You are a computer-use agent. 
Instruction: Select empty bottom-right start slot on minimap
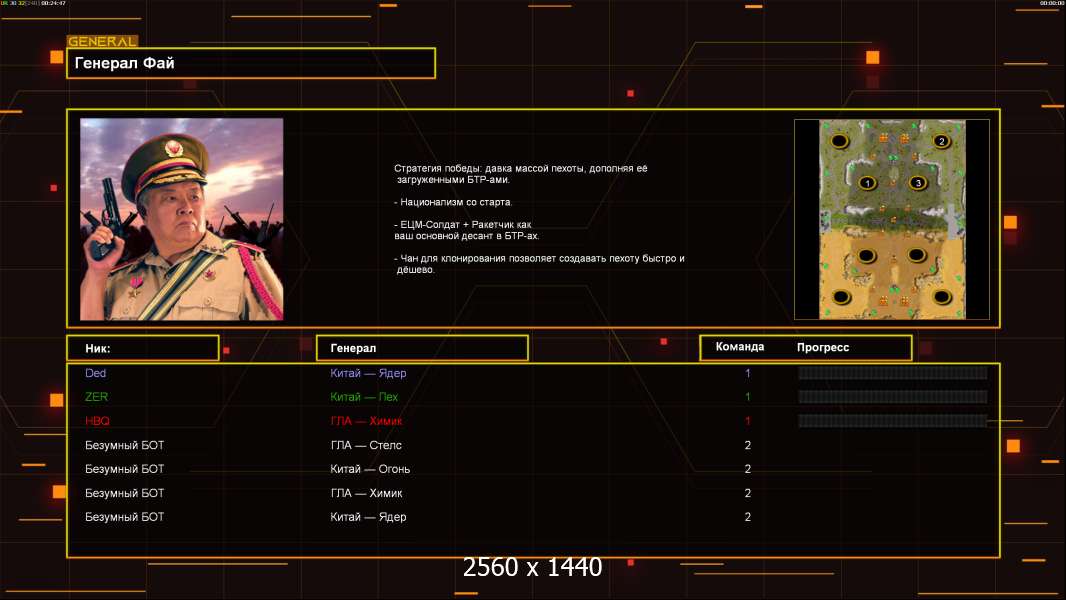point(941,296)
